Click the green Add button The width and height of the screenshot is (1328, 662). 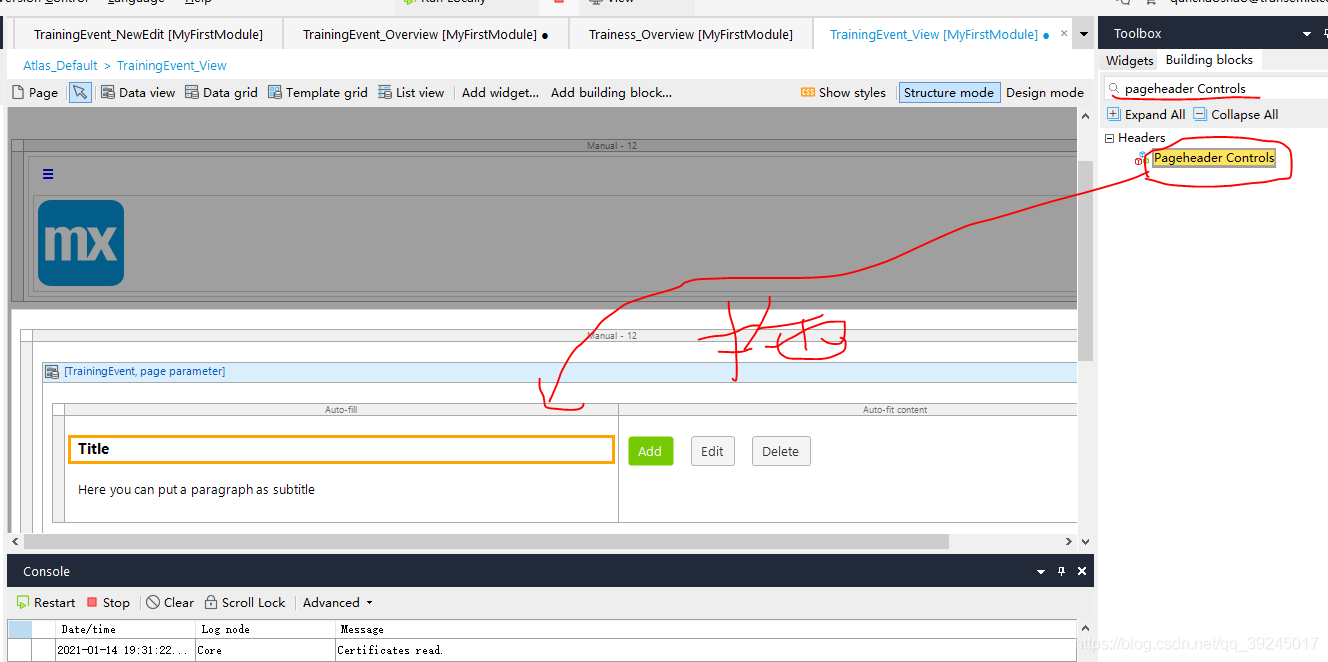pos(650,452)
